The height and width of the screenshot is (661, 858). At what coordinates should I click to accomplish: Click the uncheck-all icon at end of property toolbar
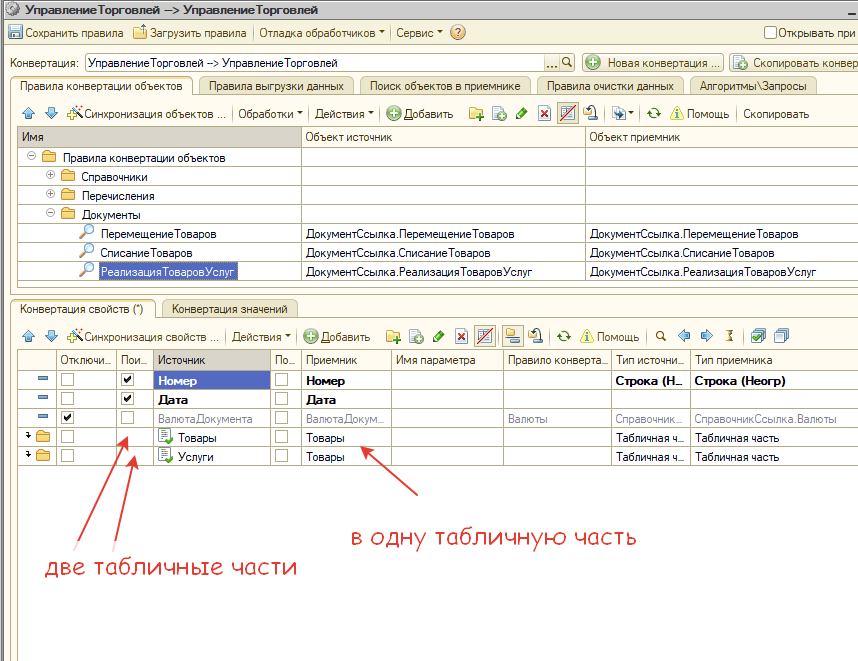(x=781, y=336)
